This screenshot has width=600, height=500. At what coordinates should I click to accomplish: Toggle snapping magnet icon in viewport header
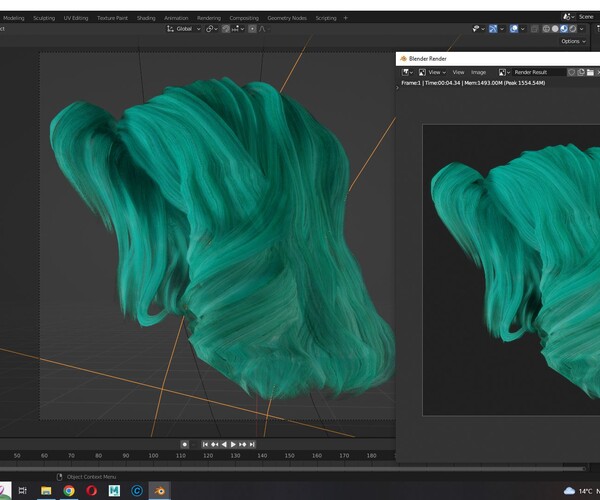(226, 29)
